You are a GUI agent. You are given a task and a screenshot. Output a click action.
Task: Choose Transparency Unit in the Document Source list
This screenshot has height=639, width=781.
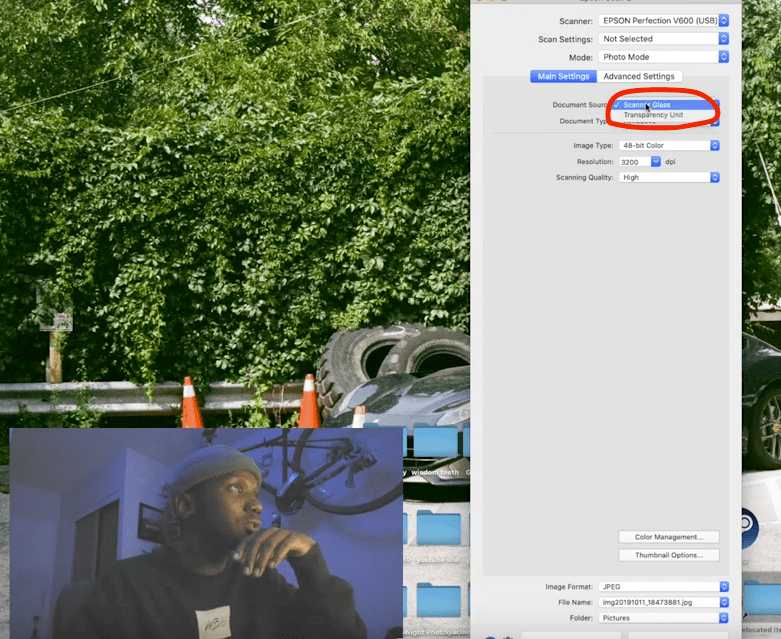[665, 115]
